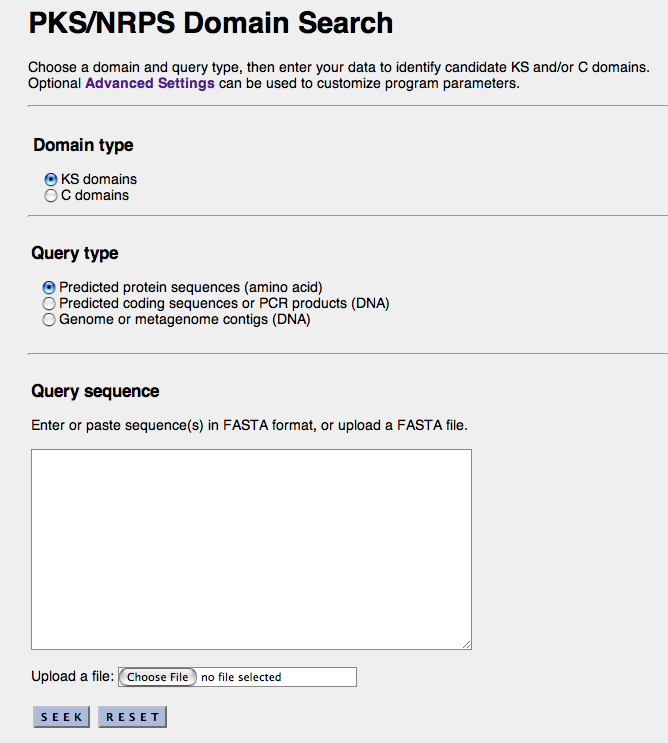The height and width of the screenshot is (743, 668).
Task: Choose Genome or metagenome contigs (DNA) option
Action: [x=49, y=320]
